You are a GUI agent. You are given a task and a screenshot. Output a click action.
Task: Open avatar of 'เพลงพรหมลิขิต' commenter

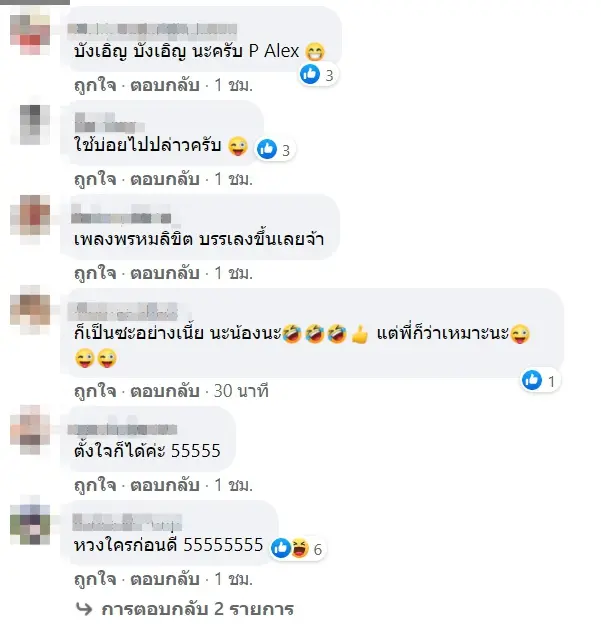pyautogui.click(x=30, y=215)
